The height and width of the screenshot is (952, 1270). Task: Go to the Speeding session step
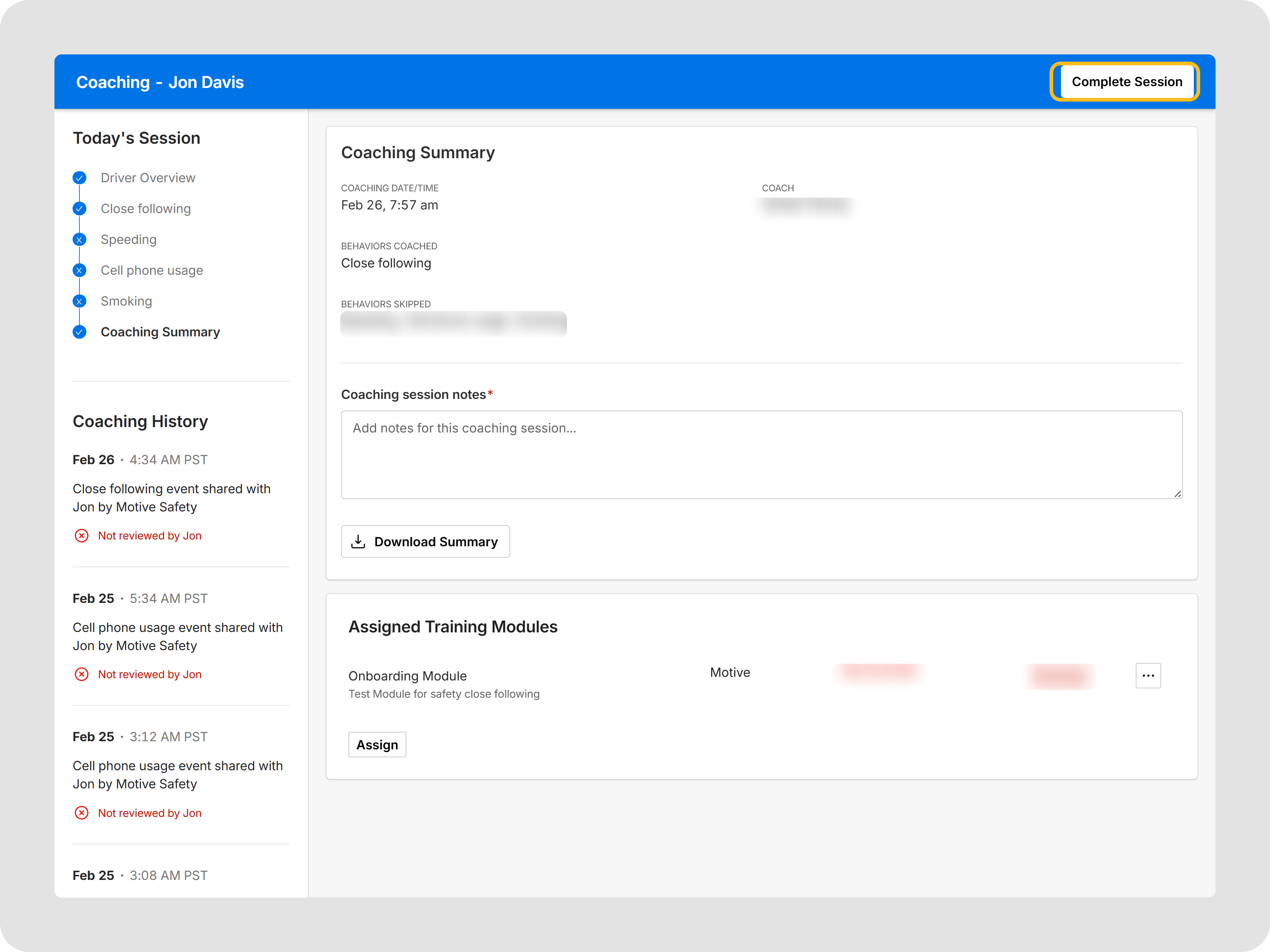point(129,240)
